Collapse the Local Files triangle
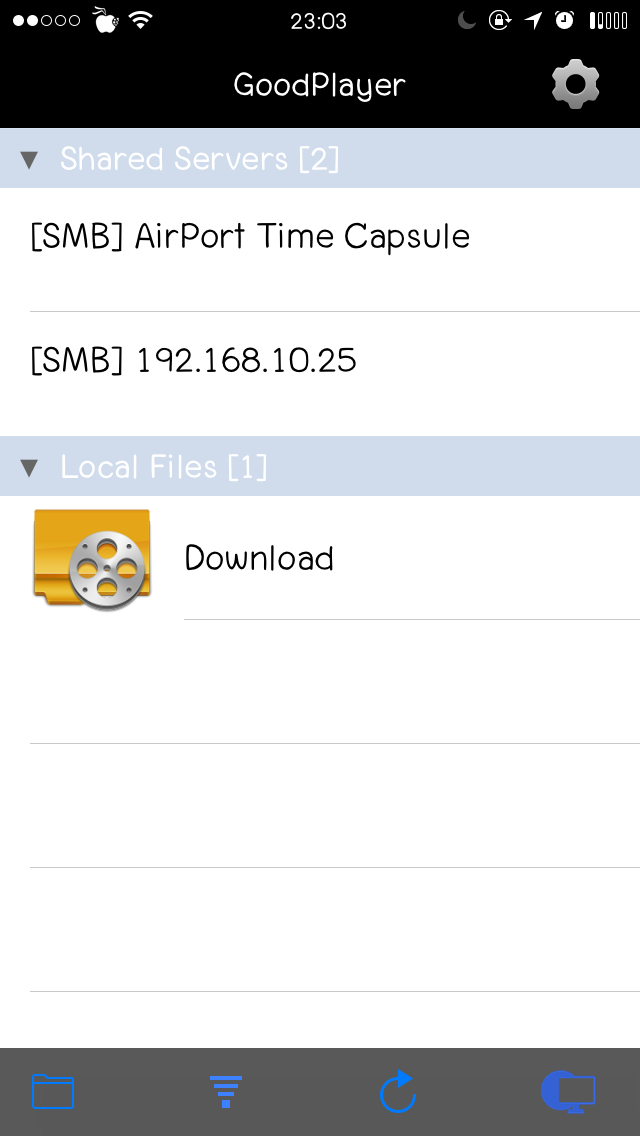 point(29,467)
